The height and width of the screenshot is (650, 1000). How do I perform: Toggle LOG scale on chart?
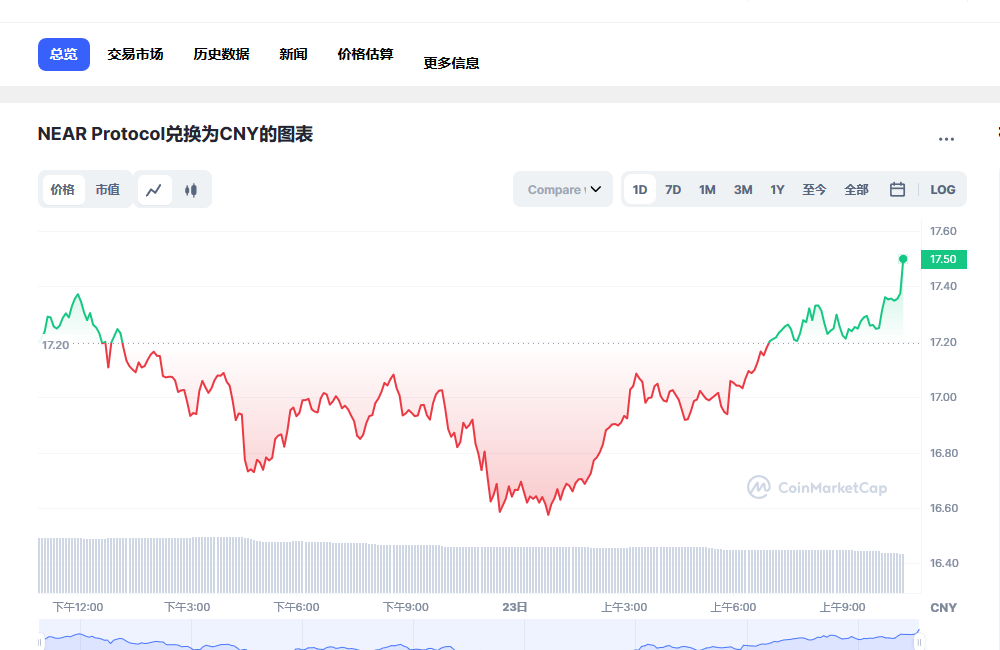pyautogui.click(x=942, y=189)
